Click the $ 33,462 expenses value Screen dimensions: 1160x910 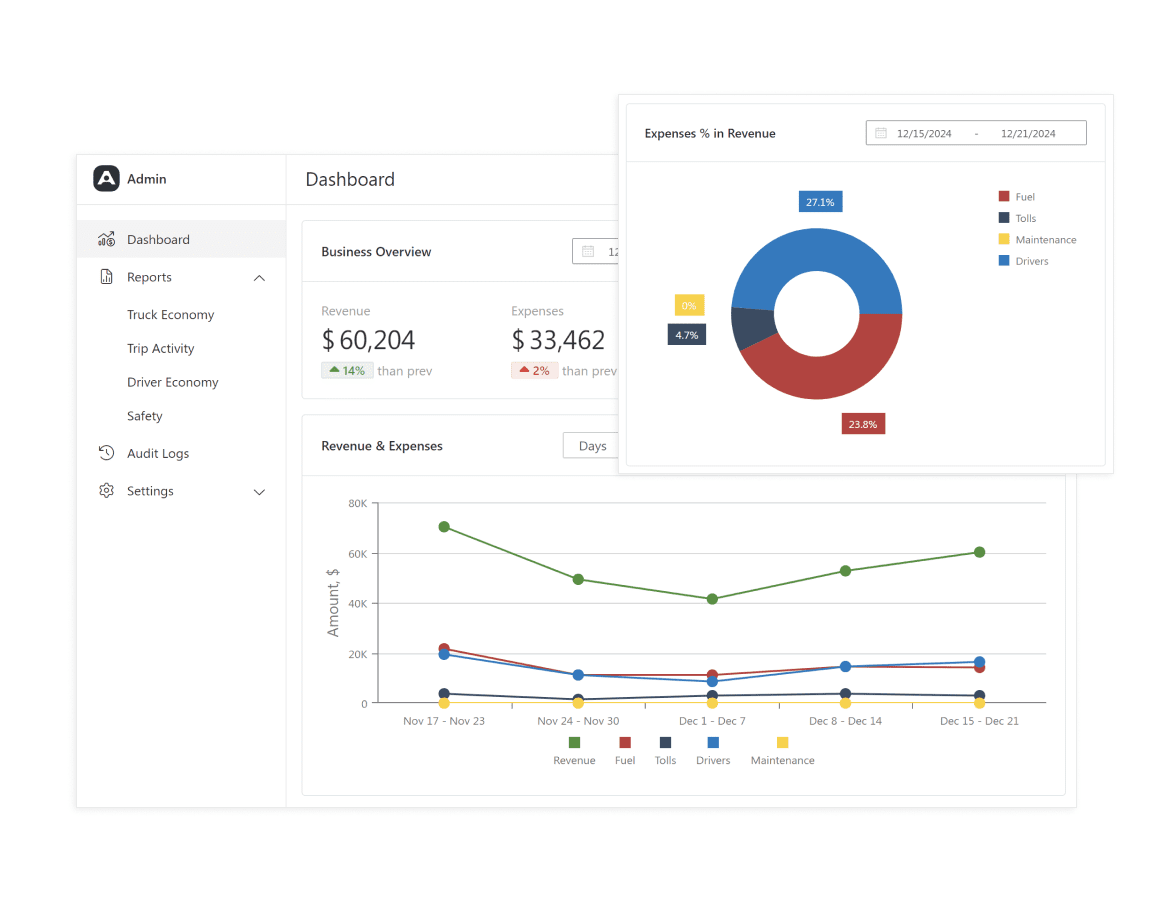point(558,340)
